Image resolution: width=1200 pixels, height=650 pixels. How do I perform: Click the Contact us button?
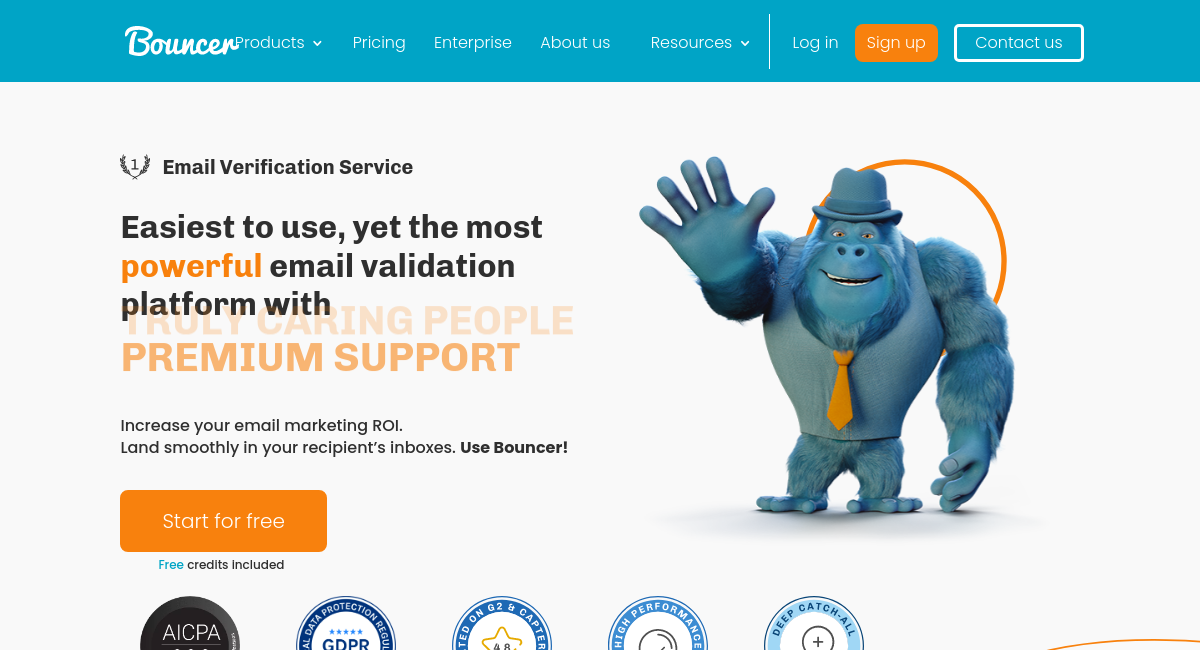[1019, 43]
